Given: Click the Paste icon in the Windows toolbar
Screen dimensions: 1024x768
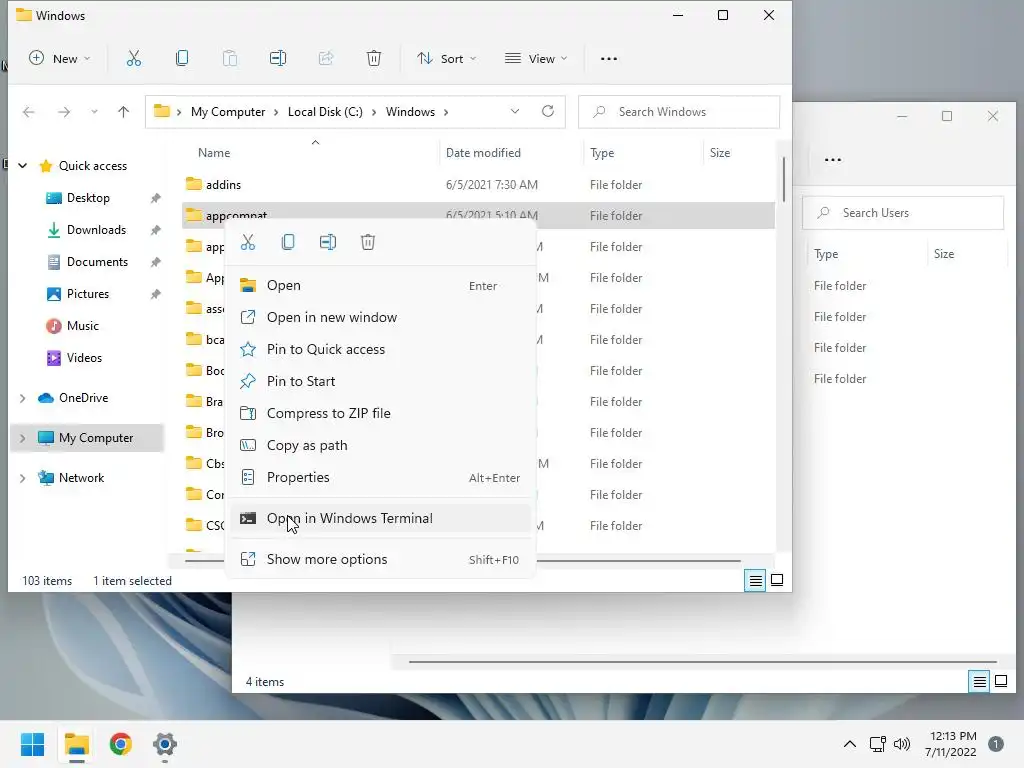Looking at the screenshot, I should pos(230,59).
